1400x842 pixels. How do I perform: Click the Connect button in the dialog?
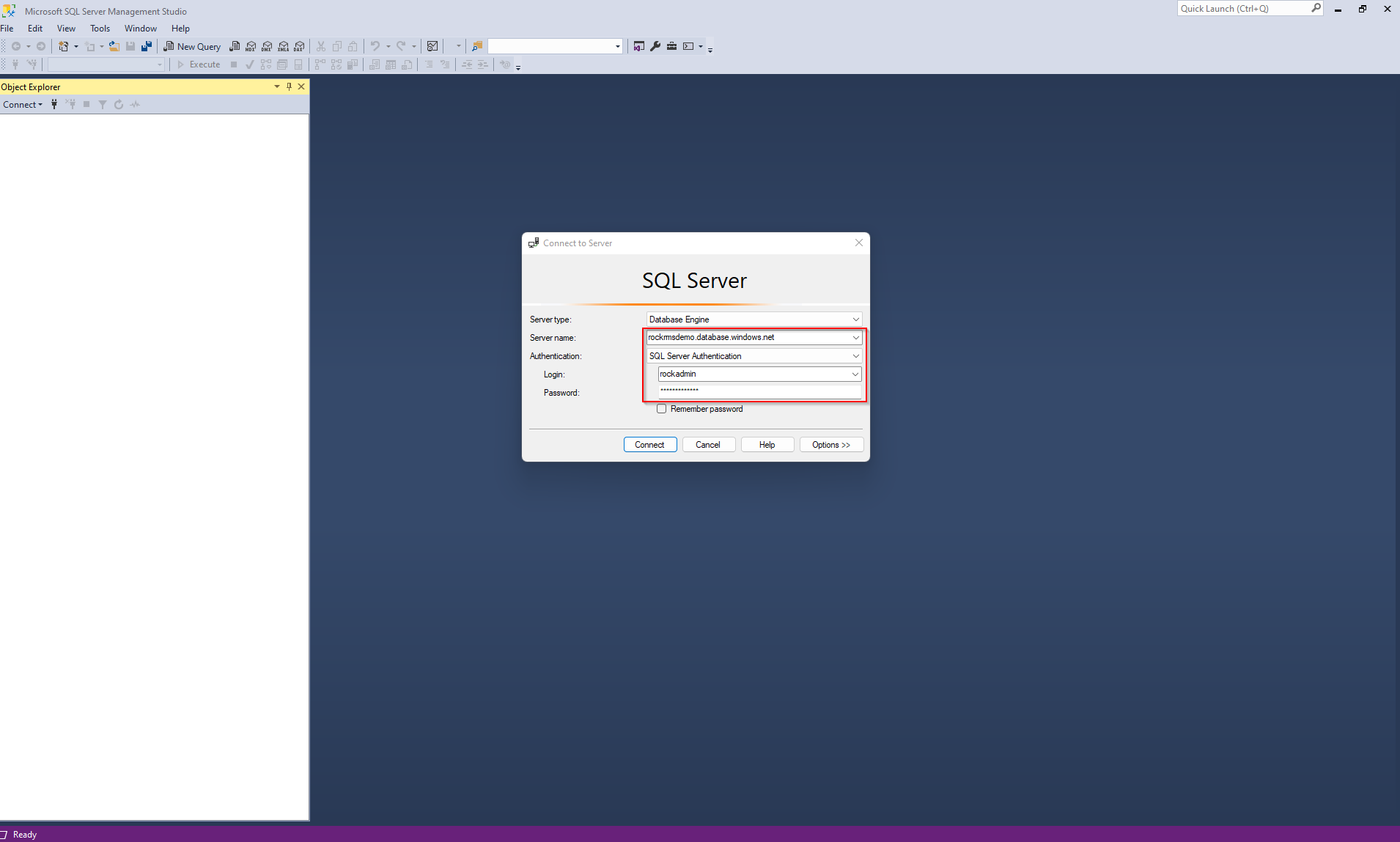(649, 444)
